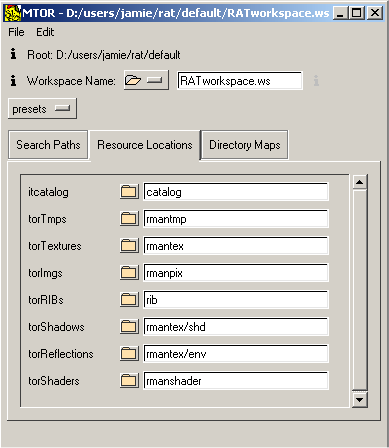The width and height of the screenshot is (389, 448).
Task: Click the torImgs folder browse icon
Action: click(x=129, y=273)
